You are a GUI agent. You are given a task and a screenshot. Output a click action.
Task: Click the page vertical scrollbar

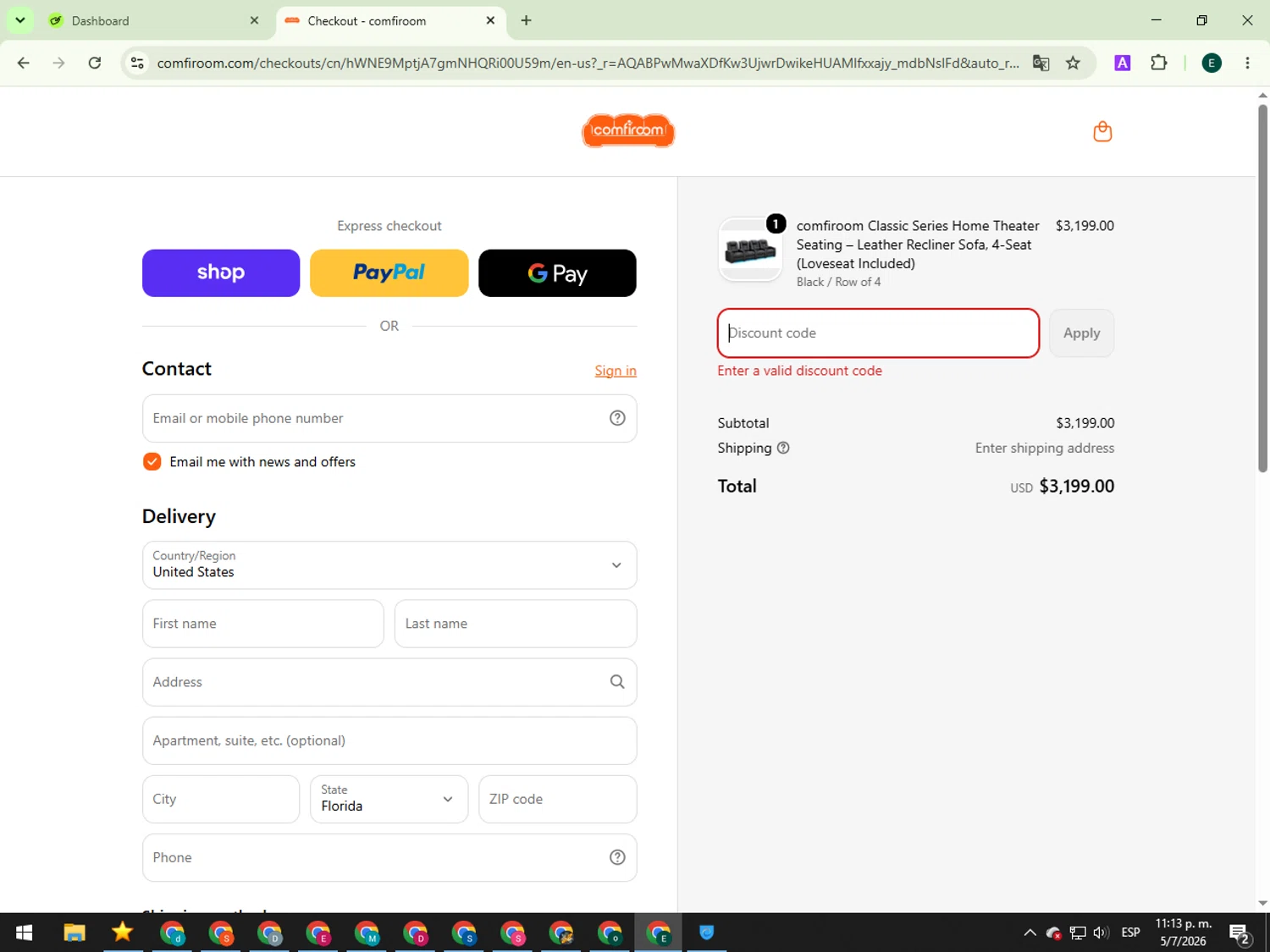(x=1262, y=288)
